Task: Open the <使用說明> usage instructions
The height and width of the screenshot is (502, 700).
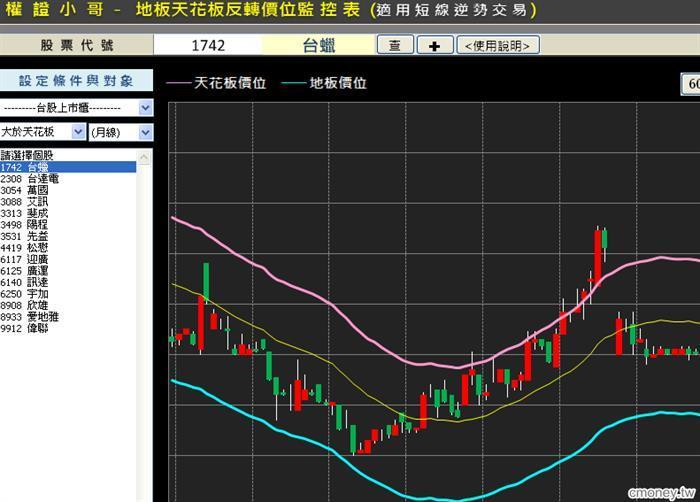Action: (x=498, y=45)
